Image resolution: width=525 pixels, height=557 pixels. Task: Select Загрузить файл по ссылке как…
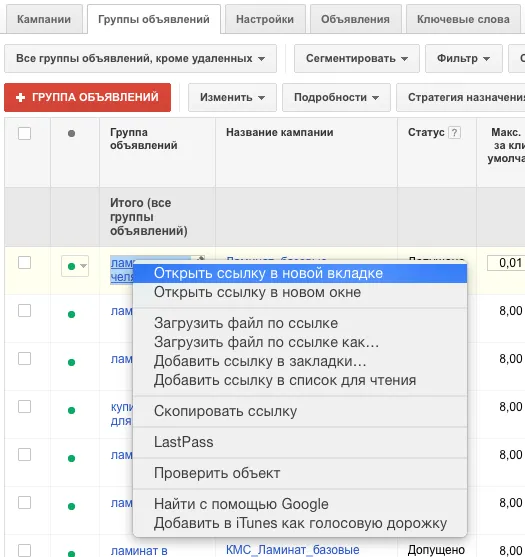tap(300, 342)
